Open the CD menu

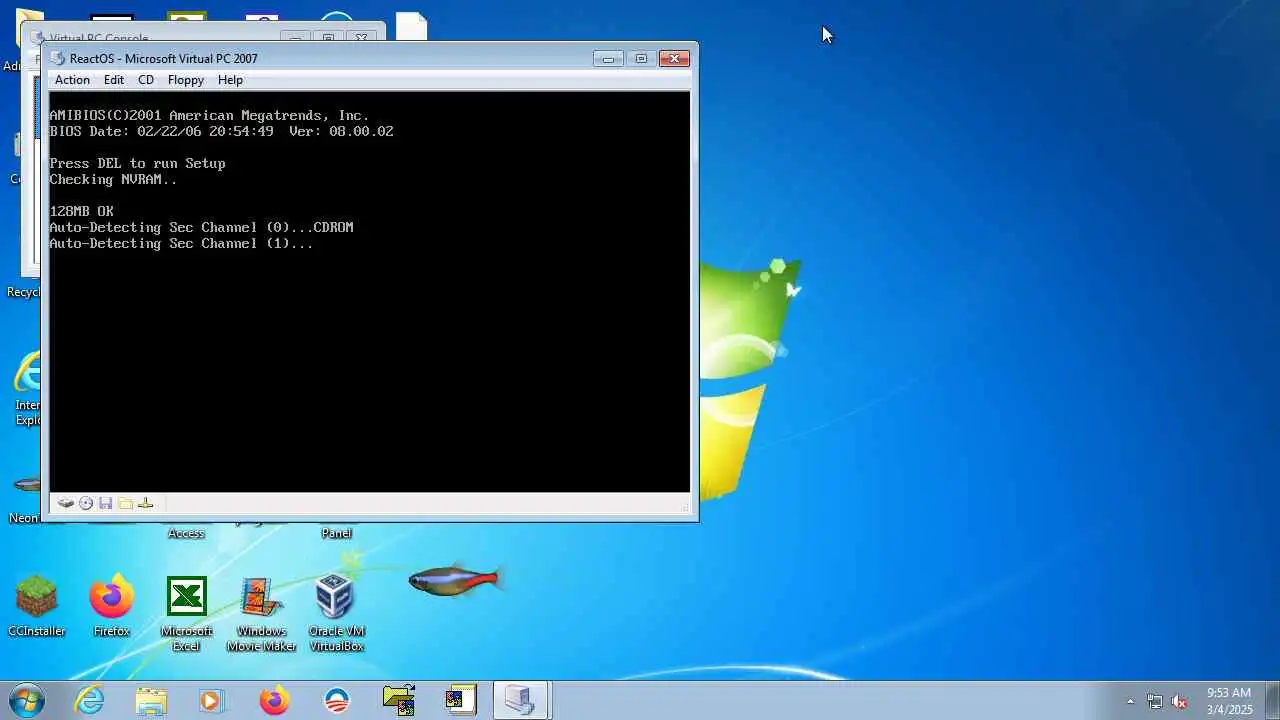(x=146, y=80)
